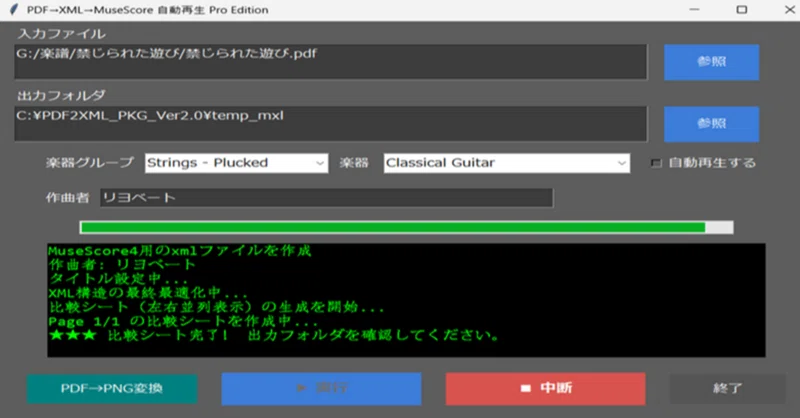Click the 楽器グループ label
The height and width of the screenshot is (418, 800).
90,163
